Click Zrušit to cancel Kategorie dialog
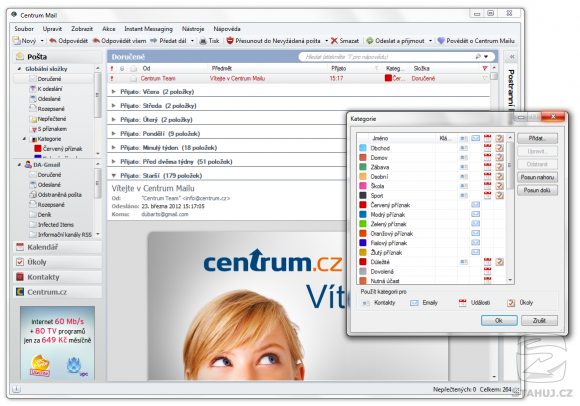Screen dimensions: 580x406 pos(539,321)
